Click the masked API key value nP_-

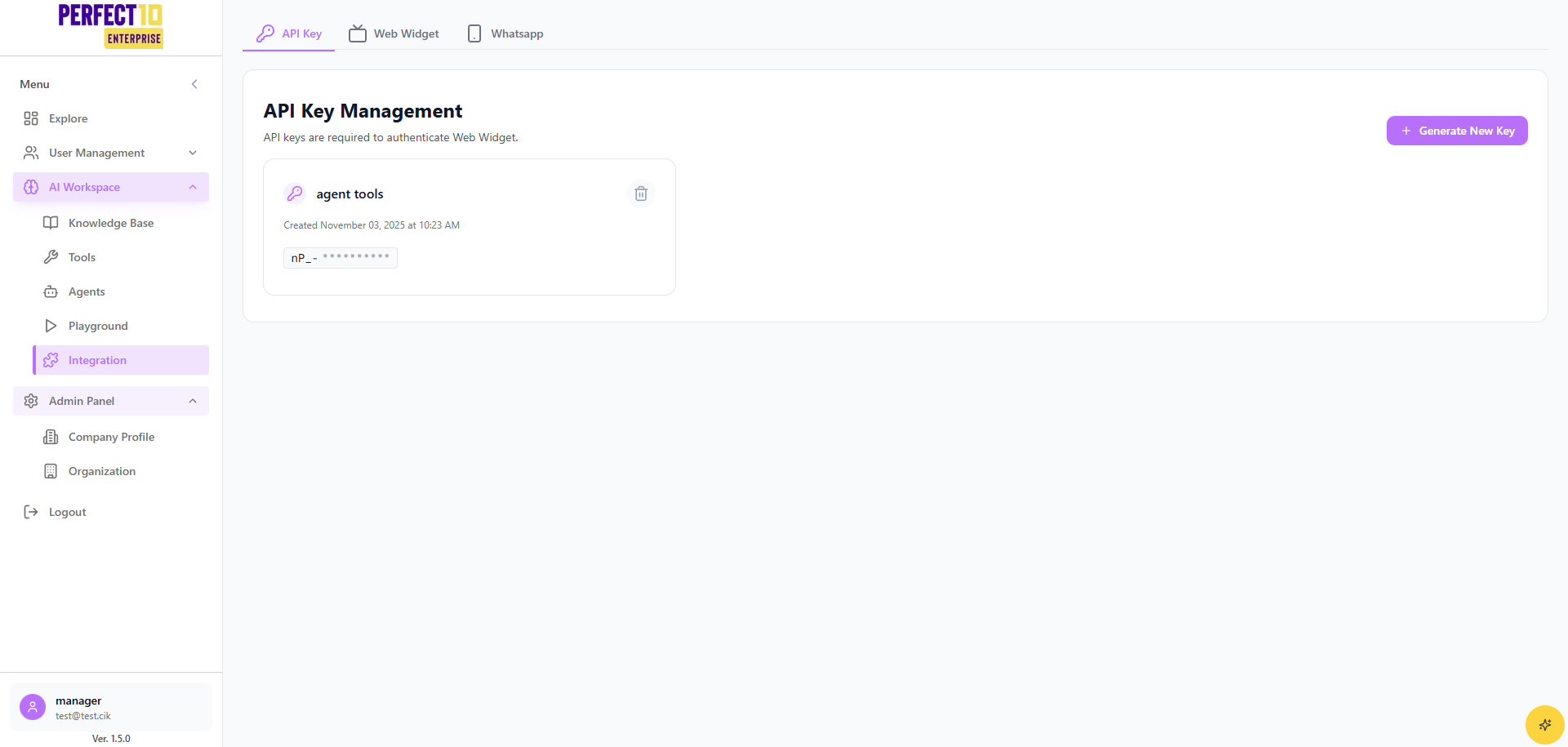(x=341, y=258)
